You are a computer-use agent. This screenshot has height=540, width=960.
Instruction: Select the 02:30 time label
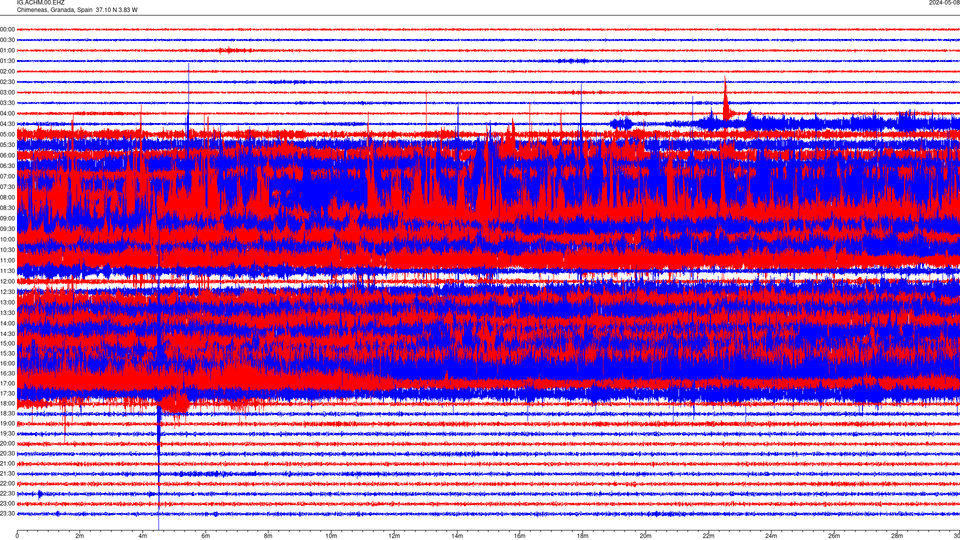pos(7,82)
